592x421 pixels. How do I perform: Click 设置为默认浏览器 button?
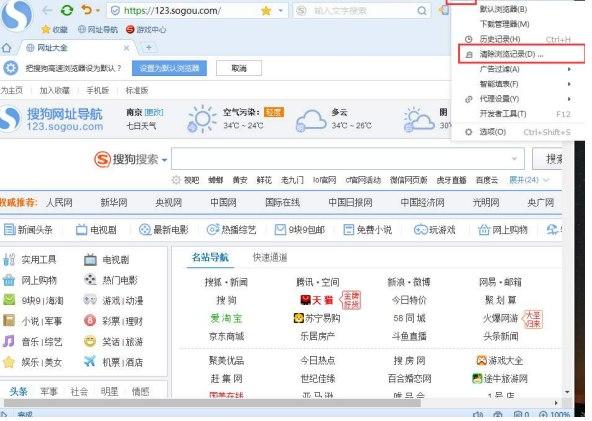(169, 68)
